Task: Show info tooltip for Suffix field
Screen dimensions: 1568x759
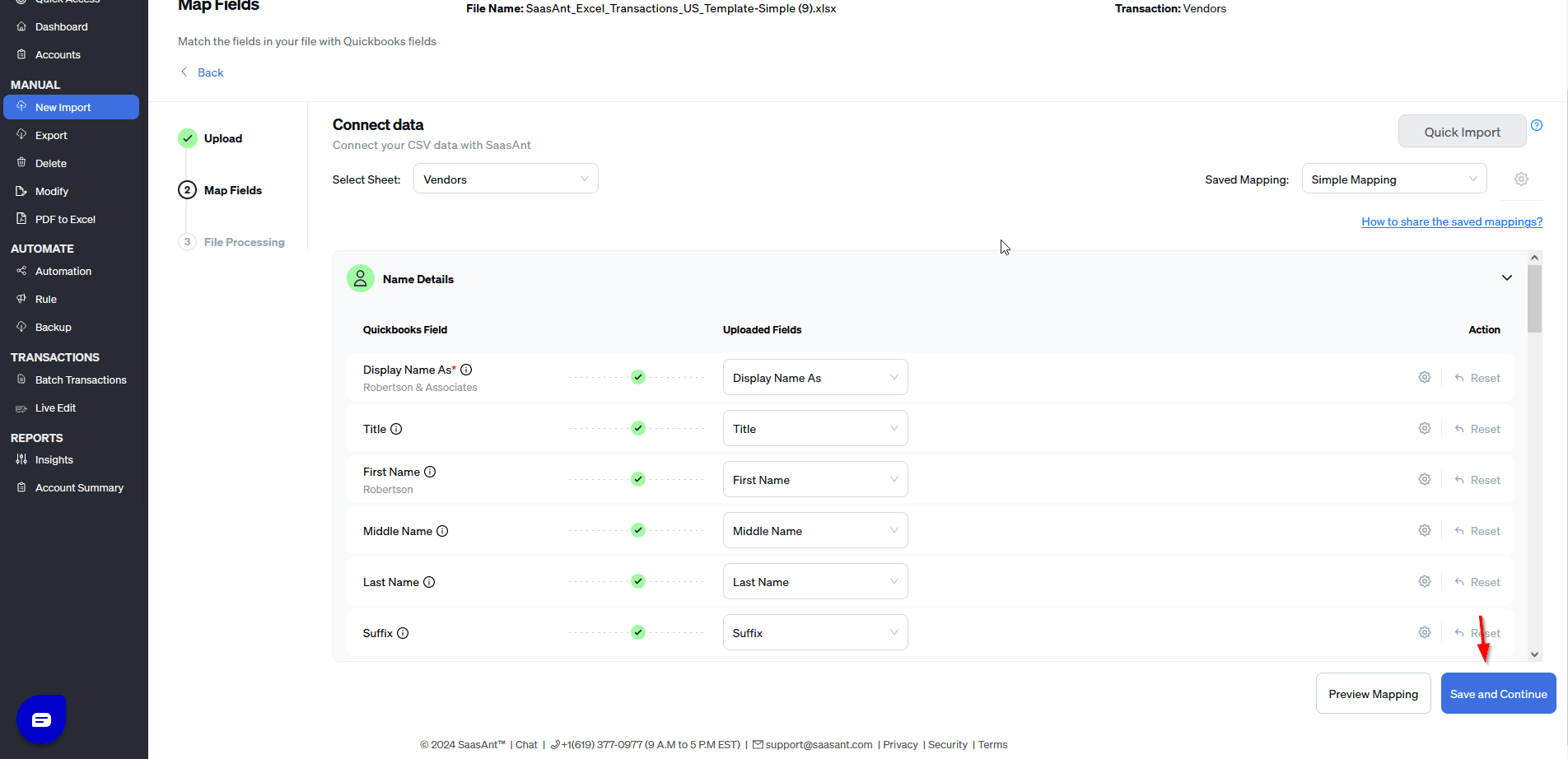Action: [403, 633]
